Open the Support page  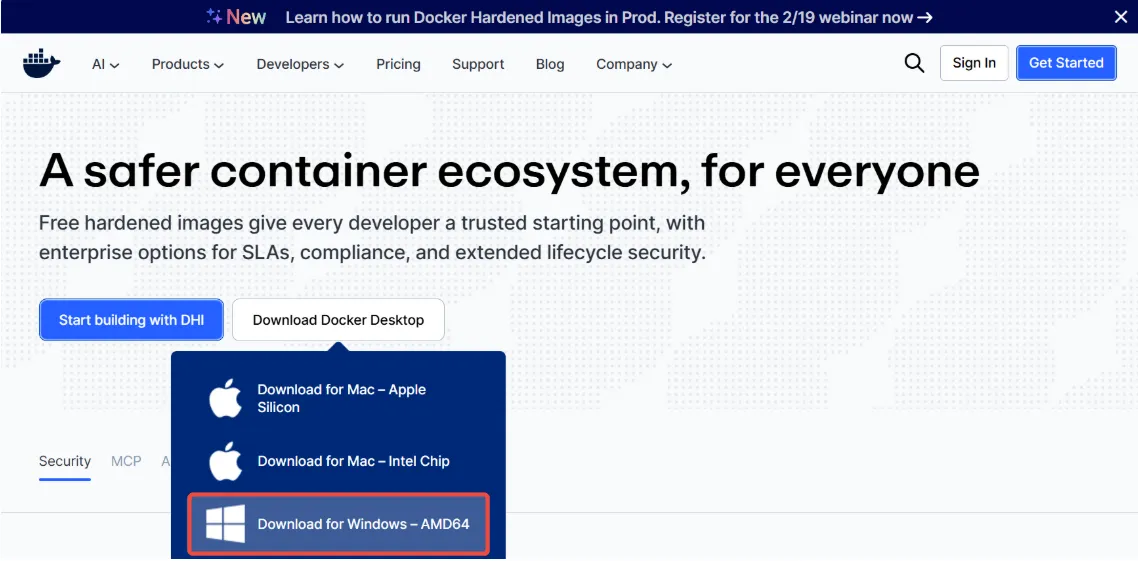[x=478, y=64]
